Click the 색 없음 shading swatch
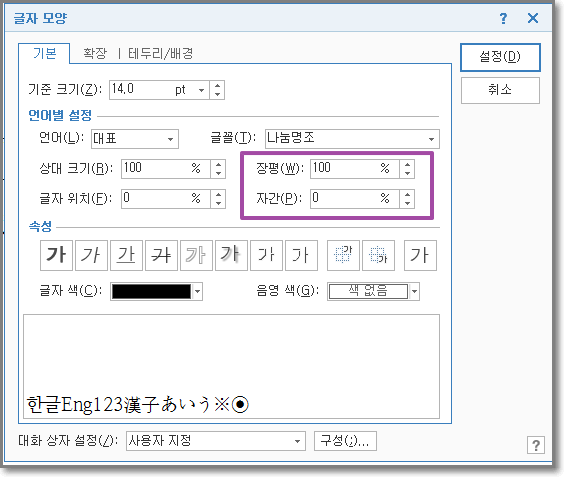The height and width of the screenshot is (477, 564). [x=368, y=291]
